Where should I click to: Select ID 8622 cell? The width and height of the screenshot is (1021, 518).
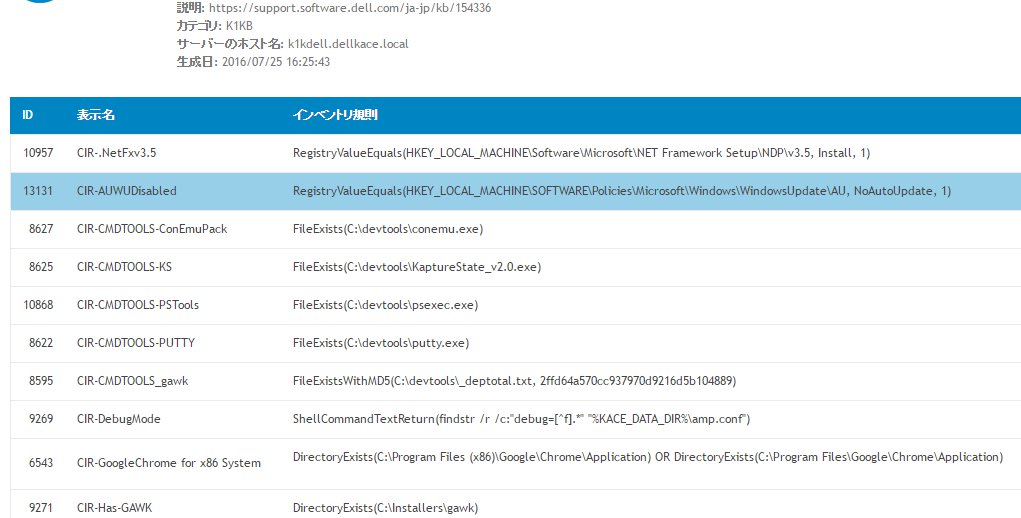(x=41, y=342)
